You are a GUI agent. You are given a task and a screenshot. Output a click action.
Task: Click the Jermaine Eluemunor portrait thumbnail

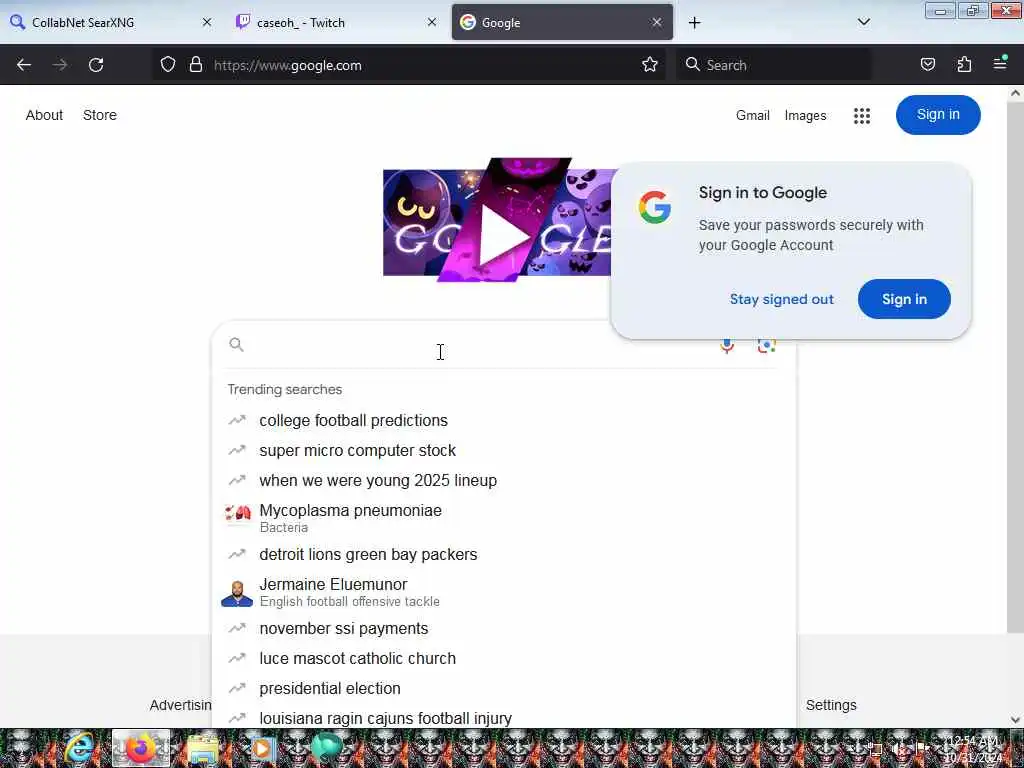[x=237, y=593]
